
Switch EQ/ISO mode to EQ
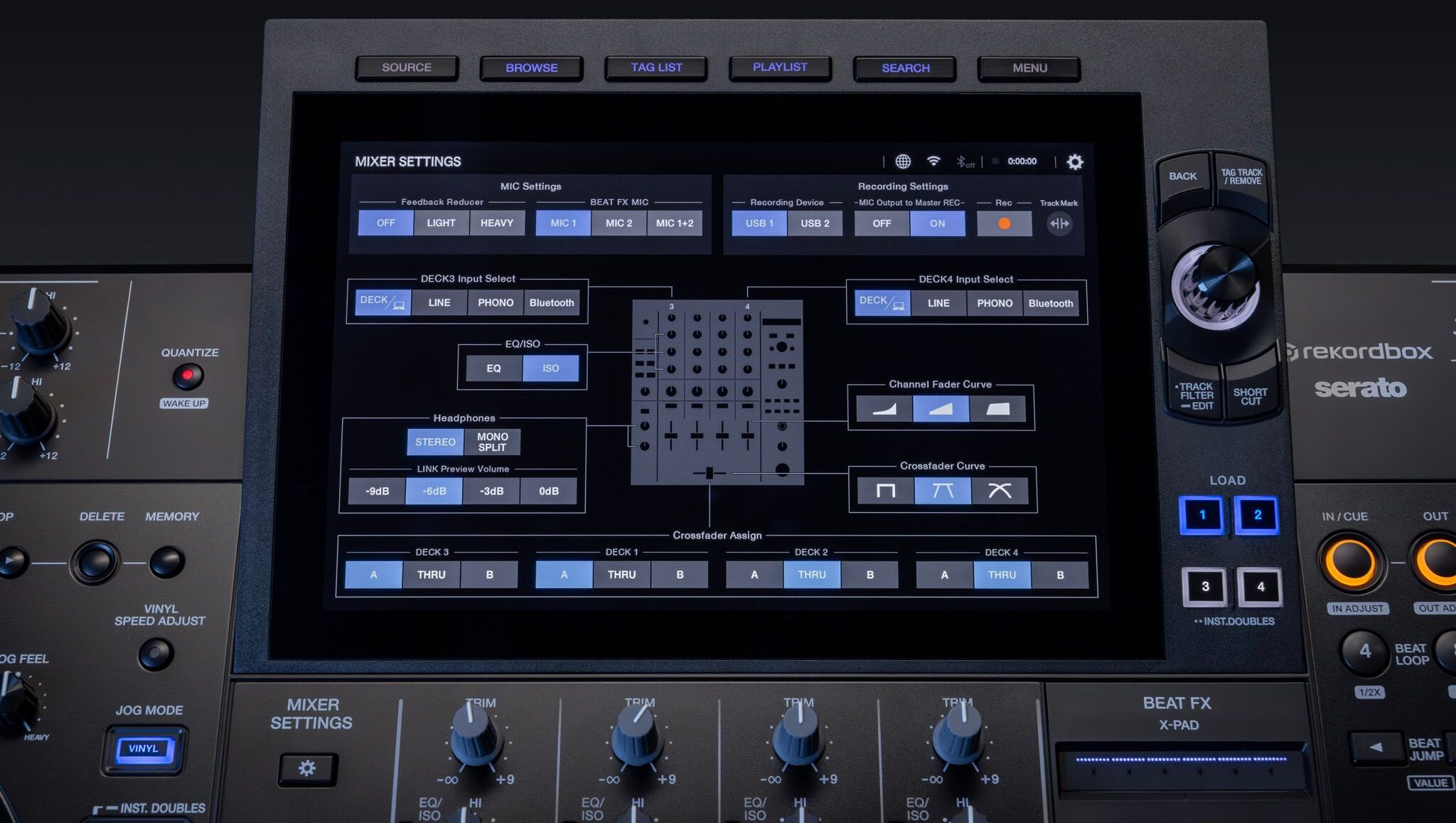click(493, 368)
